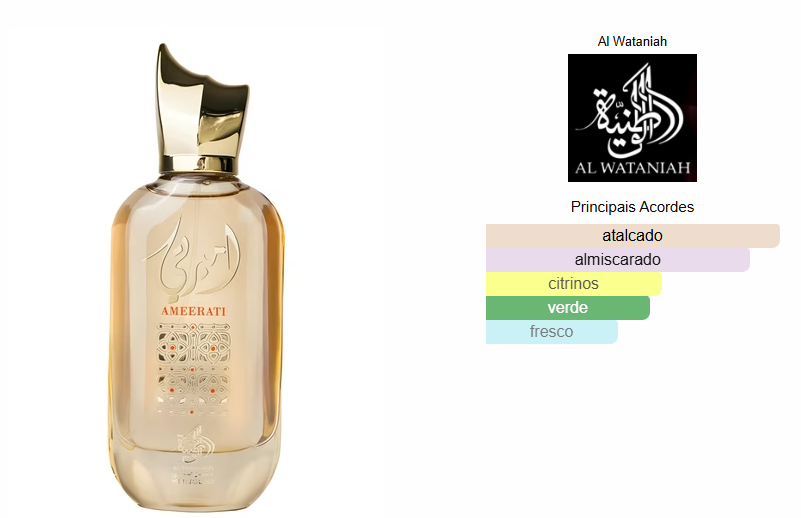Image resolution: width=801 pixels, height=518 pixels.
Task: Open the Ameerati perfume bottle image
Action: pos(197,278)
